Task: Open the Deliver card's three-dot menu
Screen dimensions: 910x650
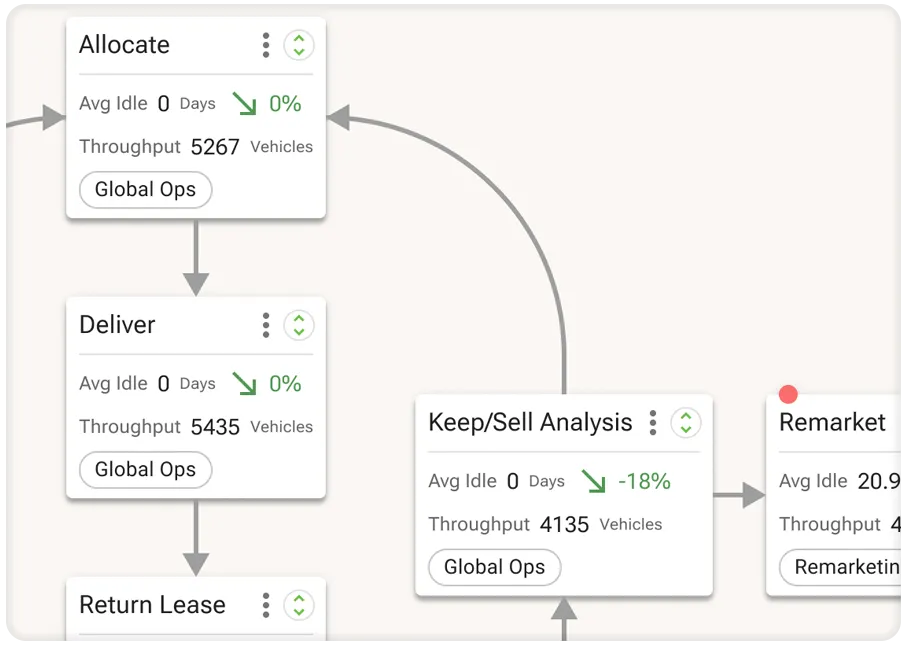Action: click(x=266, y=325)
